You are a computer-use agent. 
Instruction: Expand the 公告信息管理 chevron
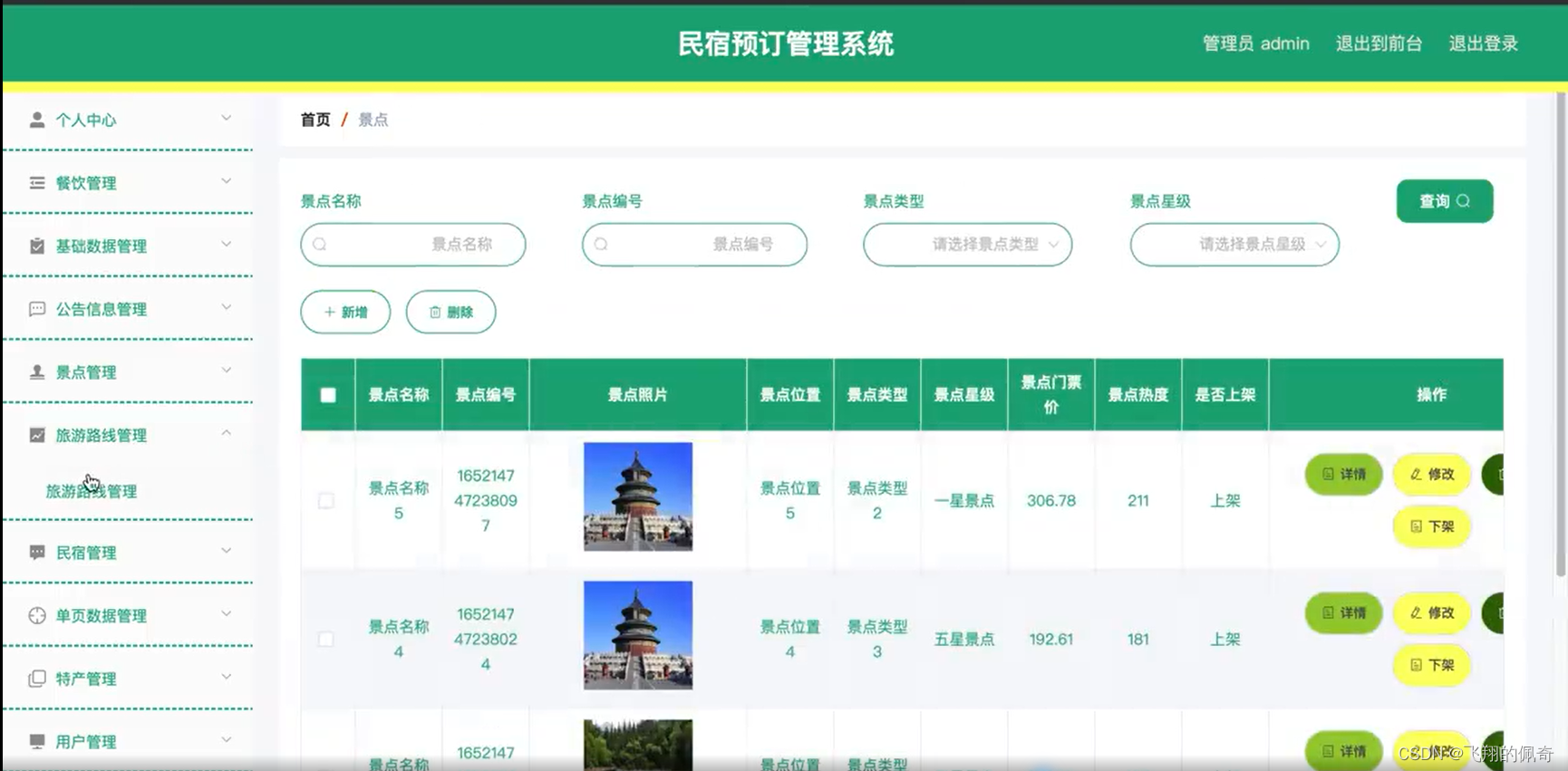click(227, 307)
